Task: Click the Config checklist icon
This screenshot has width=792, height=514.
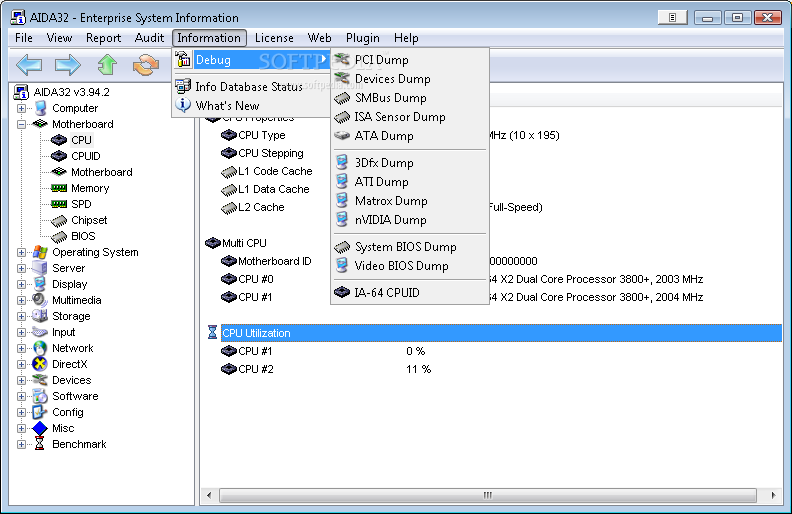Action: [x=40, y=412]
